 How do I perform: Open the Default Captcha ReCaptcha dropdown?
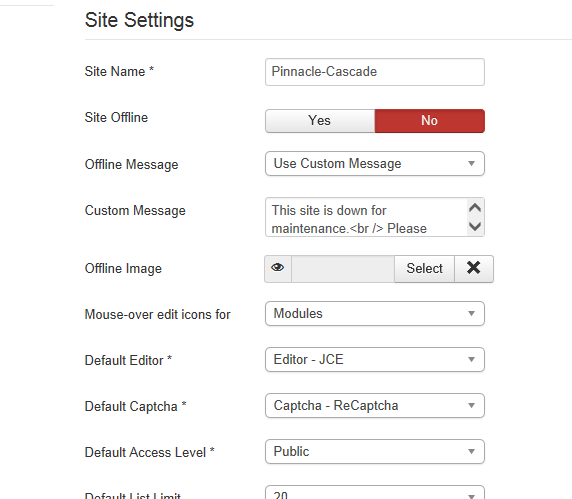click(375, 405)
